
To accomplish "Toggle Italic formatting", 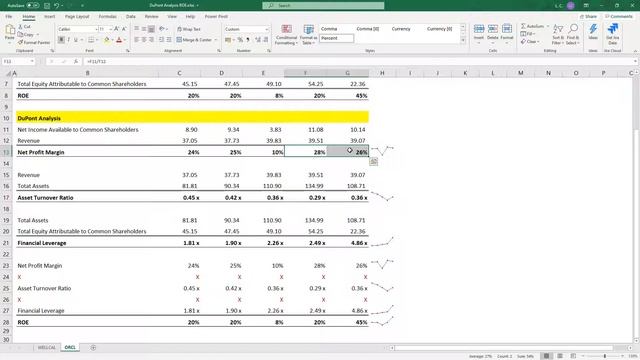I will pyautogui.click(x=68, y=40).
